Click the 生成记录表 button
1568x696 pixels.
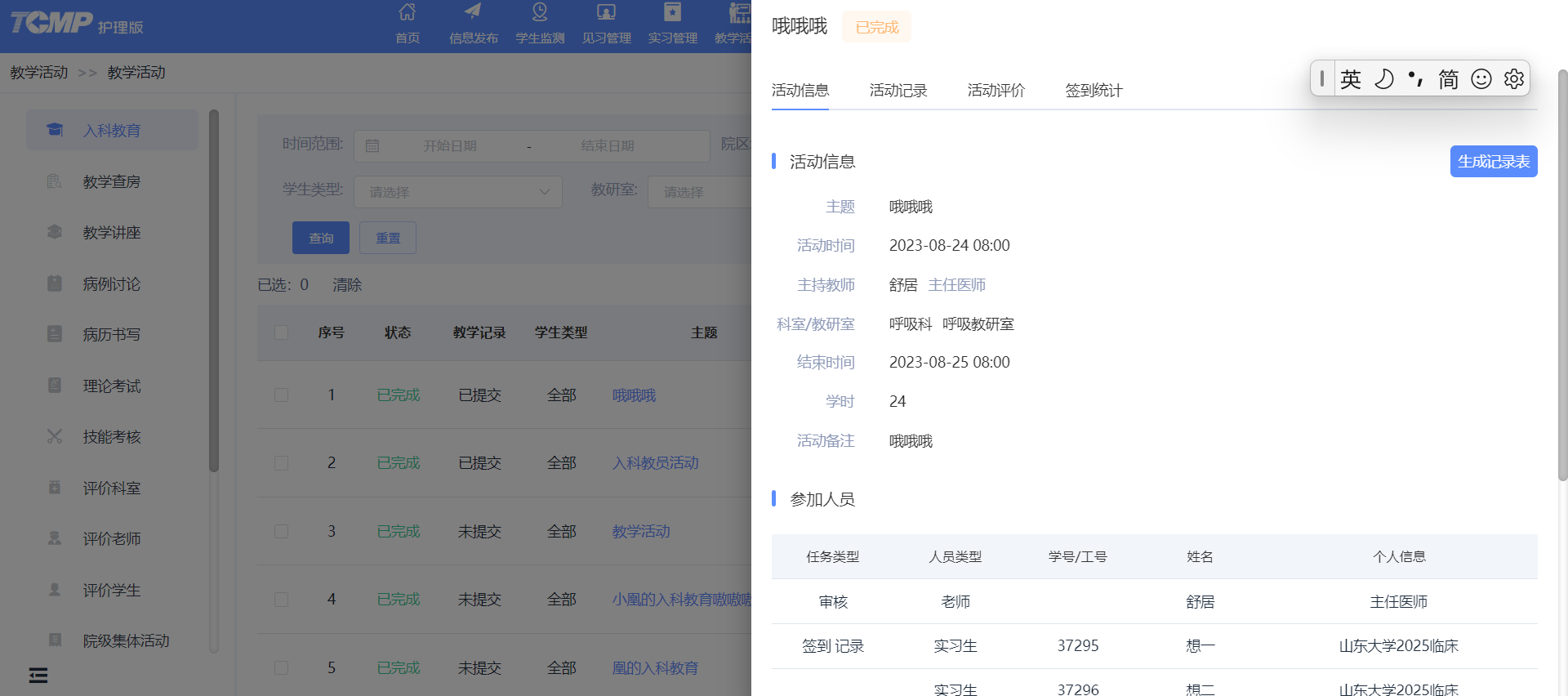(1494, 161)
